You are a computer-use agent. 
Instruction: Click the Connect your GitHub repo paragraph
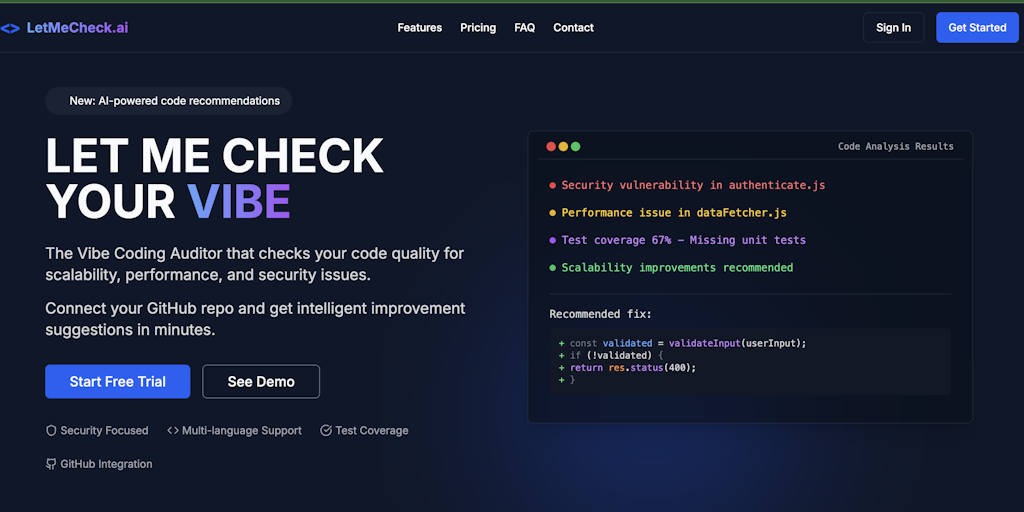tap(255, 319)
